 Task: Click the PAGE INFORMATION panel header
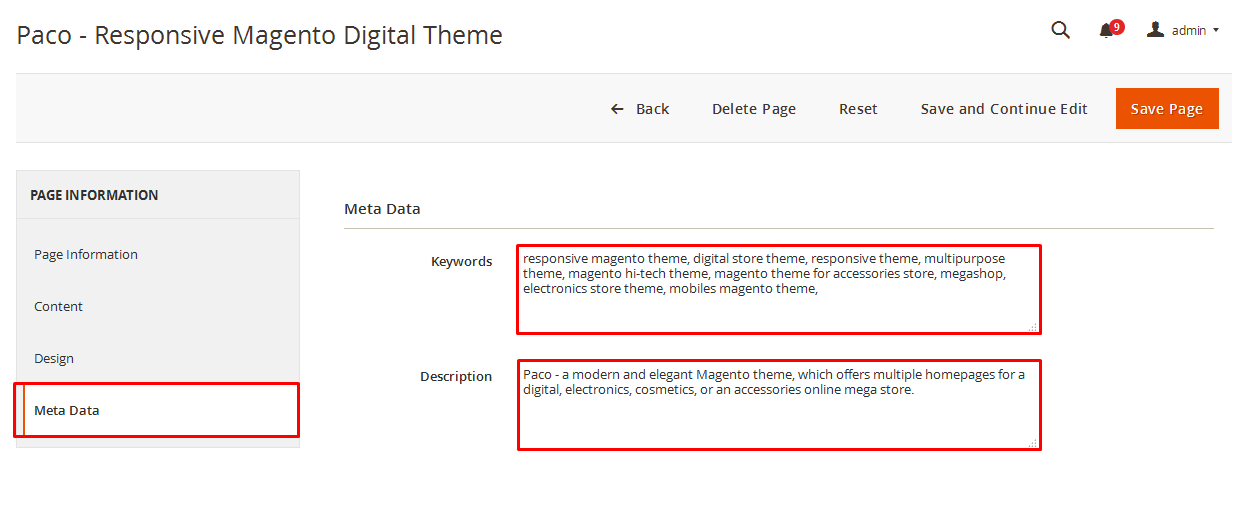pos(158,195)
